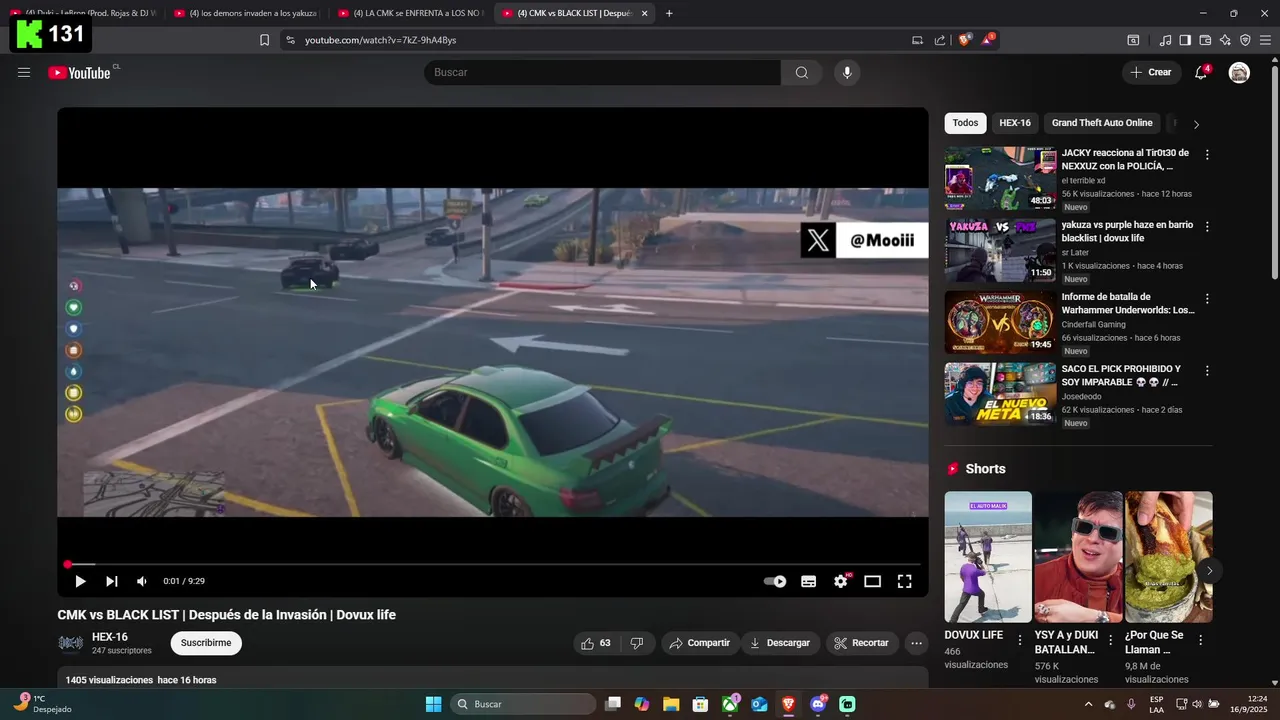Open options for yakuza vs purple haze video
Viewport: 1280px width, 720px height.
click(x=1207, y=227)
